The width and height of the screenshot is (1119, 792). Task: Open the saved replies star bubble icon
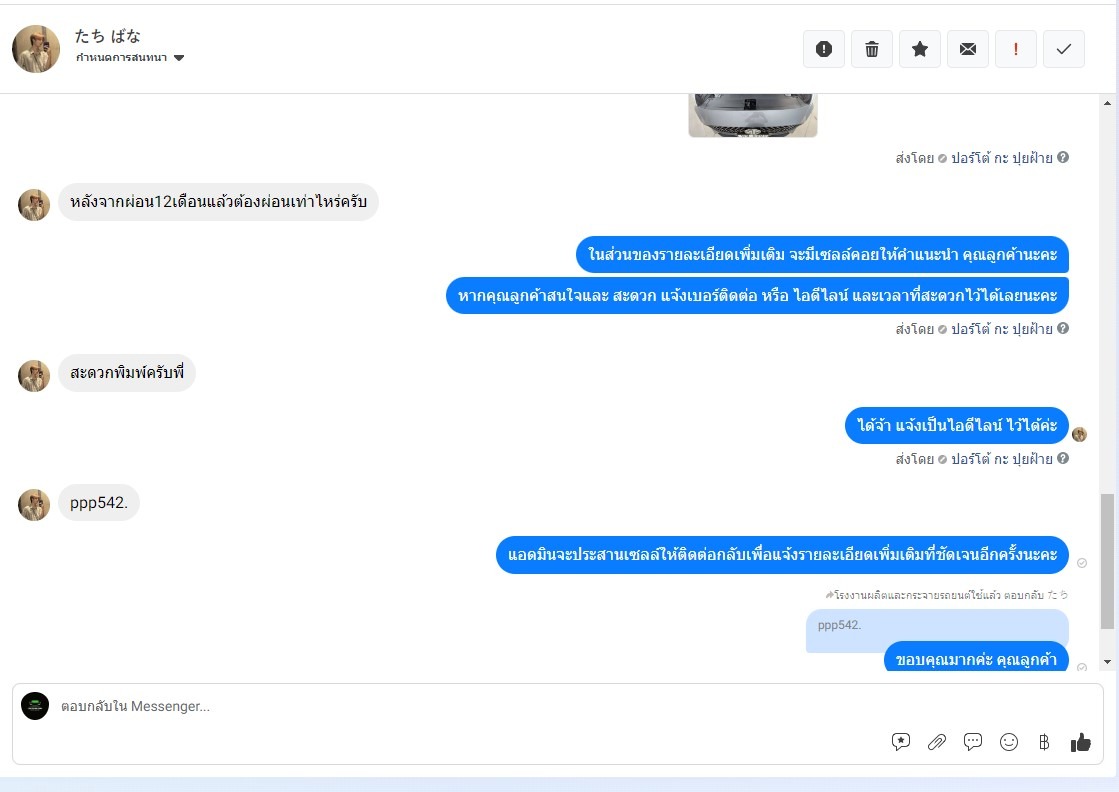(901, 742)
